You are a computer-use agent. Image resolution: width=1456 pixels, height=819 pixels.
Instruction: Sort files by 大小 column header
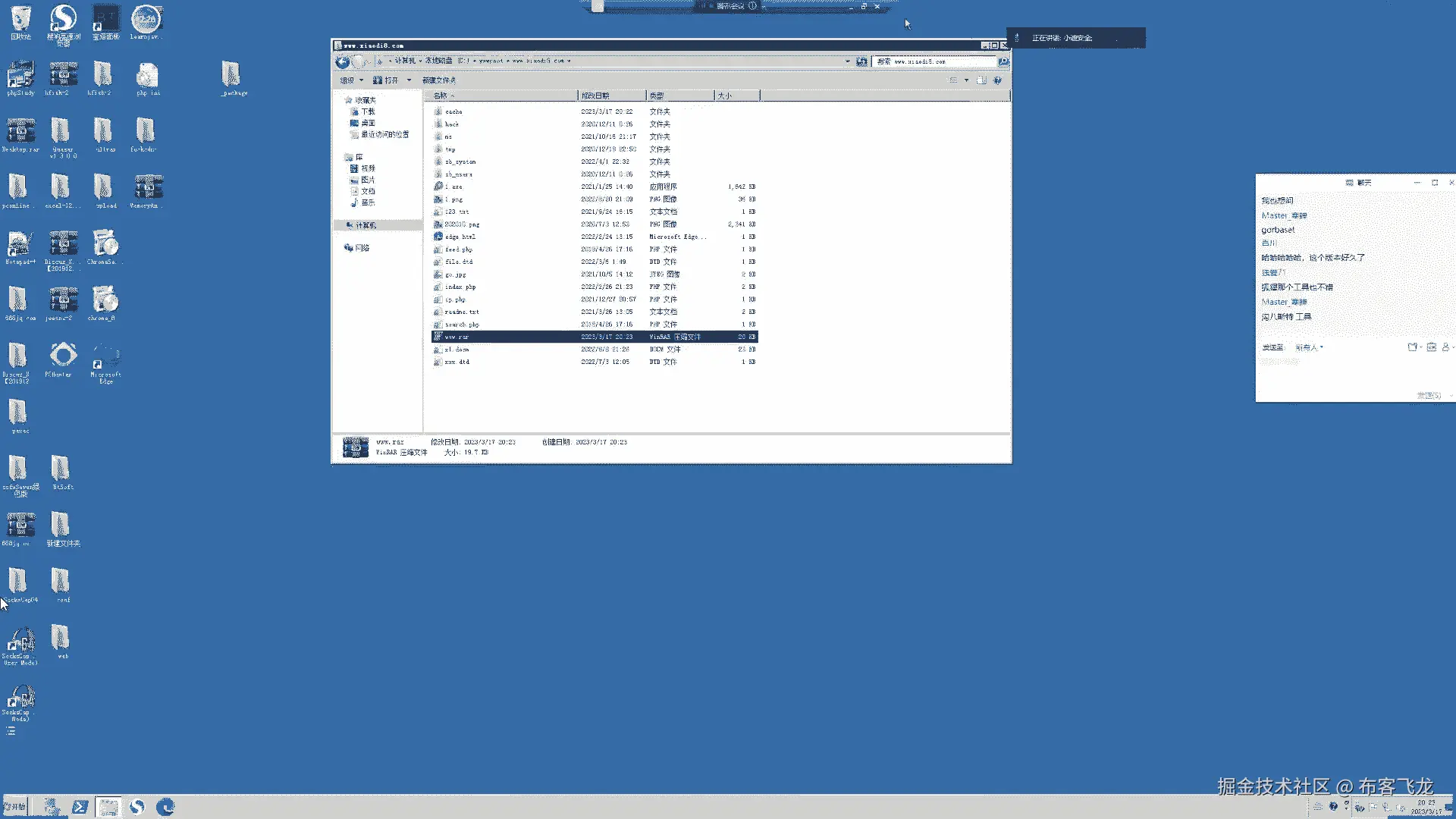tap(725, 96)
